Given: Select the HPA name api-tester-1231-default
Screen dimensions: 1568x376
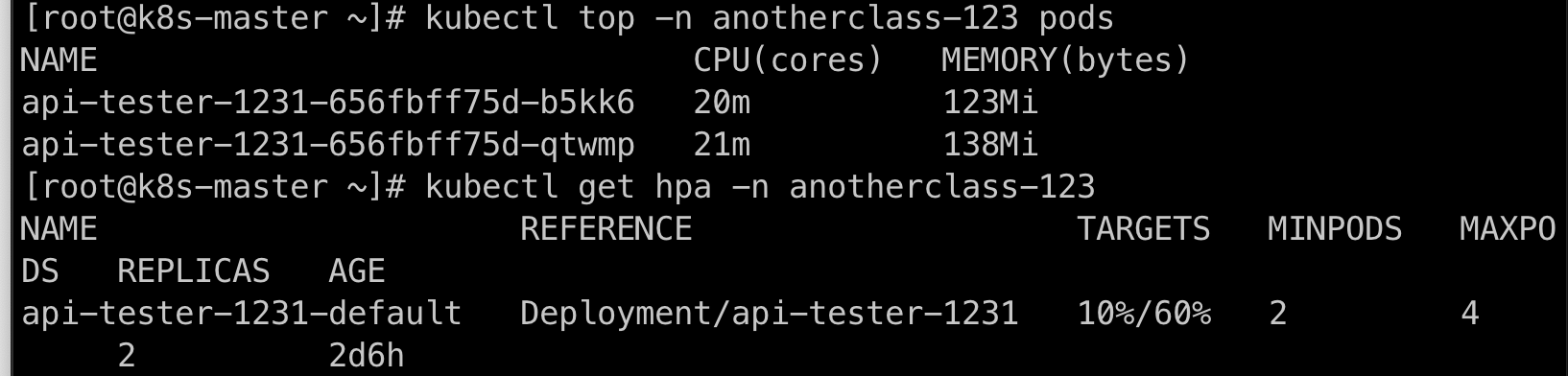Looking at the screenshot, I should click(x=242, y=314).
